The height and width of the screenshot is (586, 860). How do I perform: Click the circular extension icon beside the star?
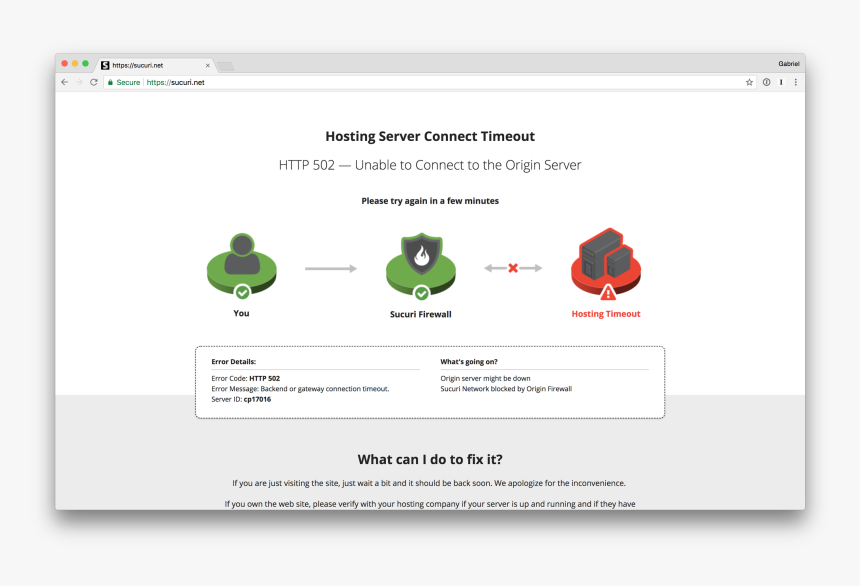tap(766, 82)
